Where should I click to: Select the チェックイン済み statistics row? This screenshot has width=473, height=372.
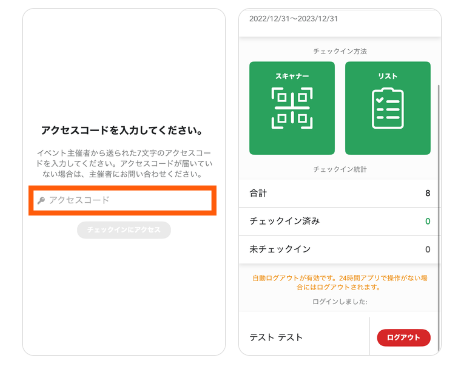[339, 221]
